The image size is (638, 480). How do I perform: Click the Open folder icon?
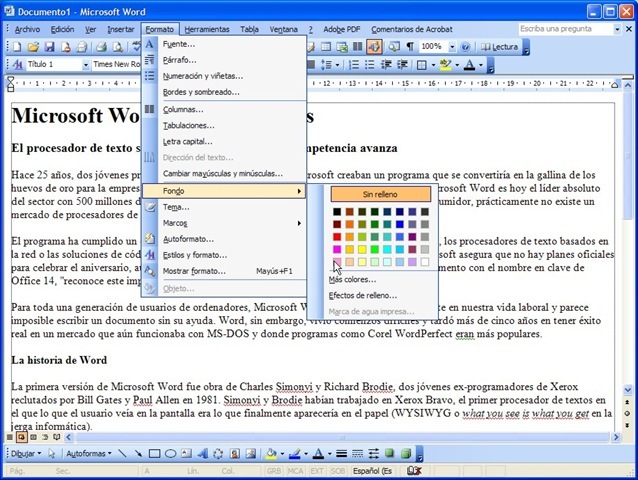(x=33, y=47)
